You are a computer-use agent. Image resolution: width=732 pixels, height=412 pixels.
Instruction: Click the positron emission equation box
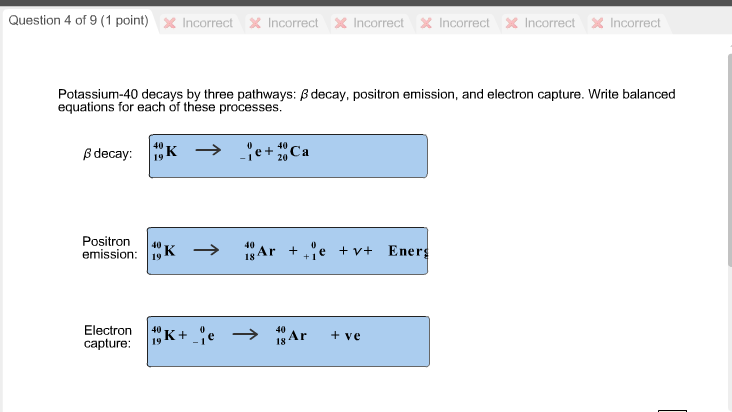tap(287, 251)
